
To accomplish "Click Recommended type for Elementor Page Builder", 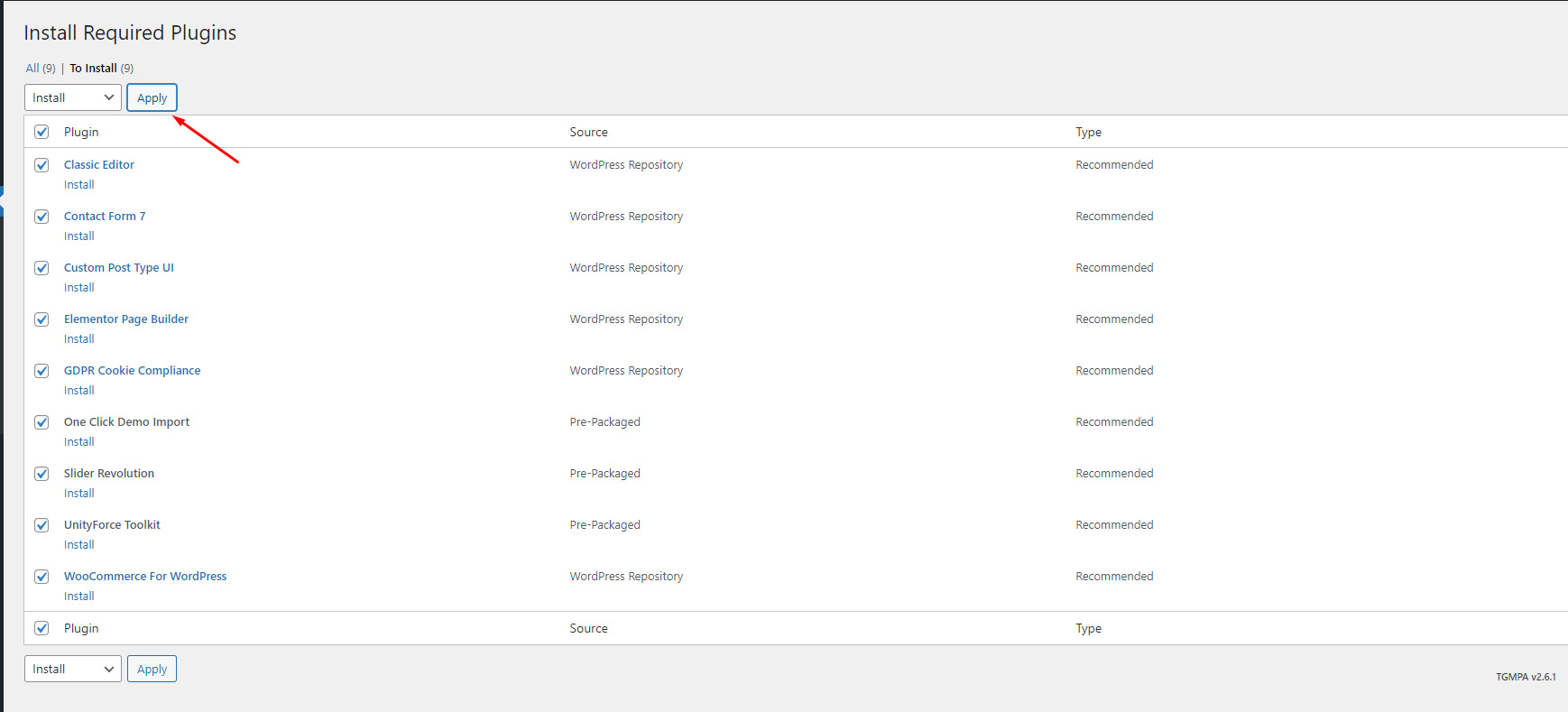I will point(1114,319).
